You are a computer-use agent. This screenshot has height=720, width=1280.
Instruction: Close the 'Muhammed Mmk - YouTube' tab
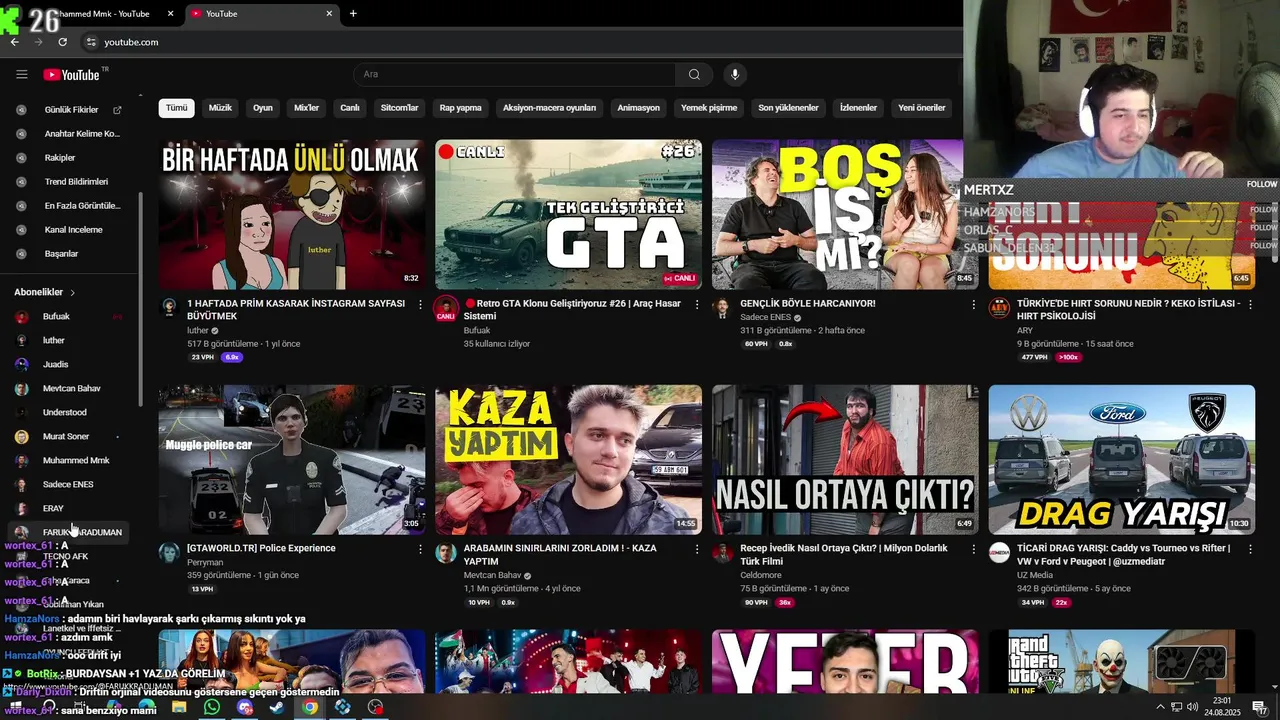(x=171, y=13)
